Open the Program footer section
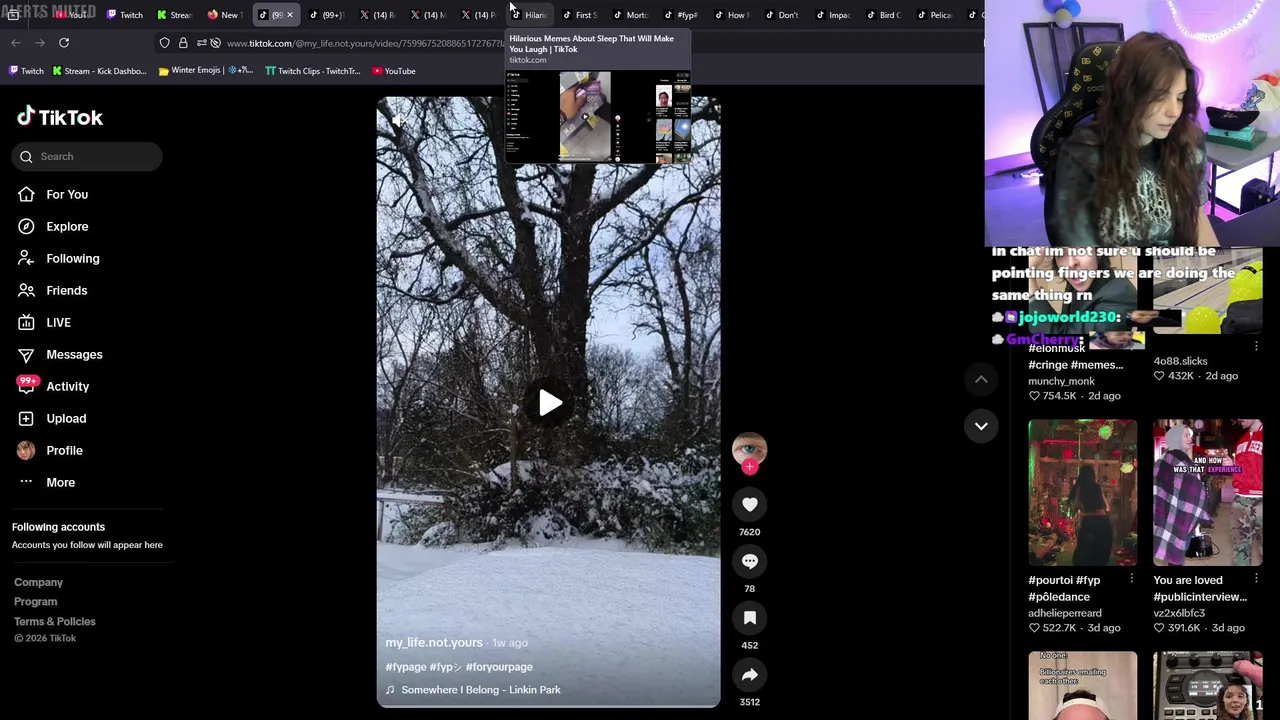The width and height of the screenshot is (1280, 720). click(35, 602)
